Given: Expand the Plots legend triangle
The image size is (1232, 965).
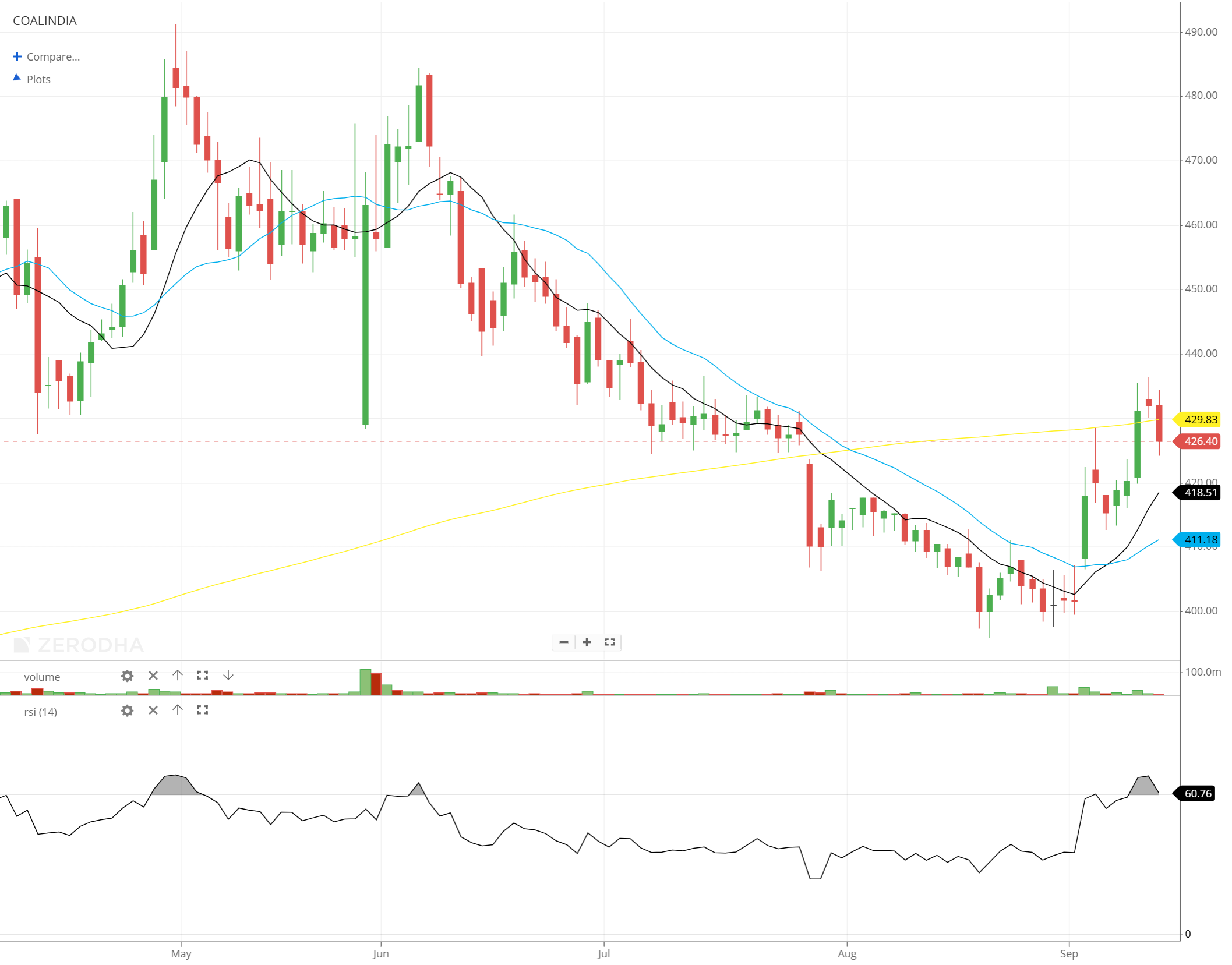Looking at the screenshot, I should point(17,77).
